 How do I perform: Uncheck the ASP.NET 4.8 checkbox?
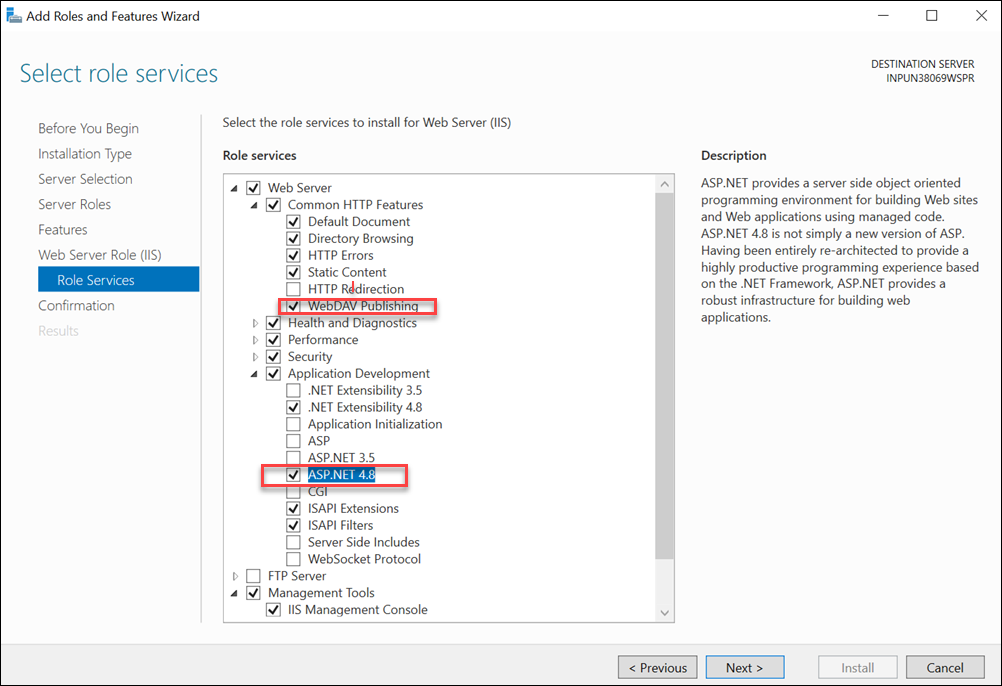(x=293, y=475)
